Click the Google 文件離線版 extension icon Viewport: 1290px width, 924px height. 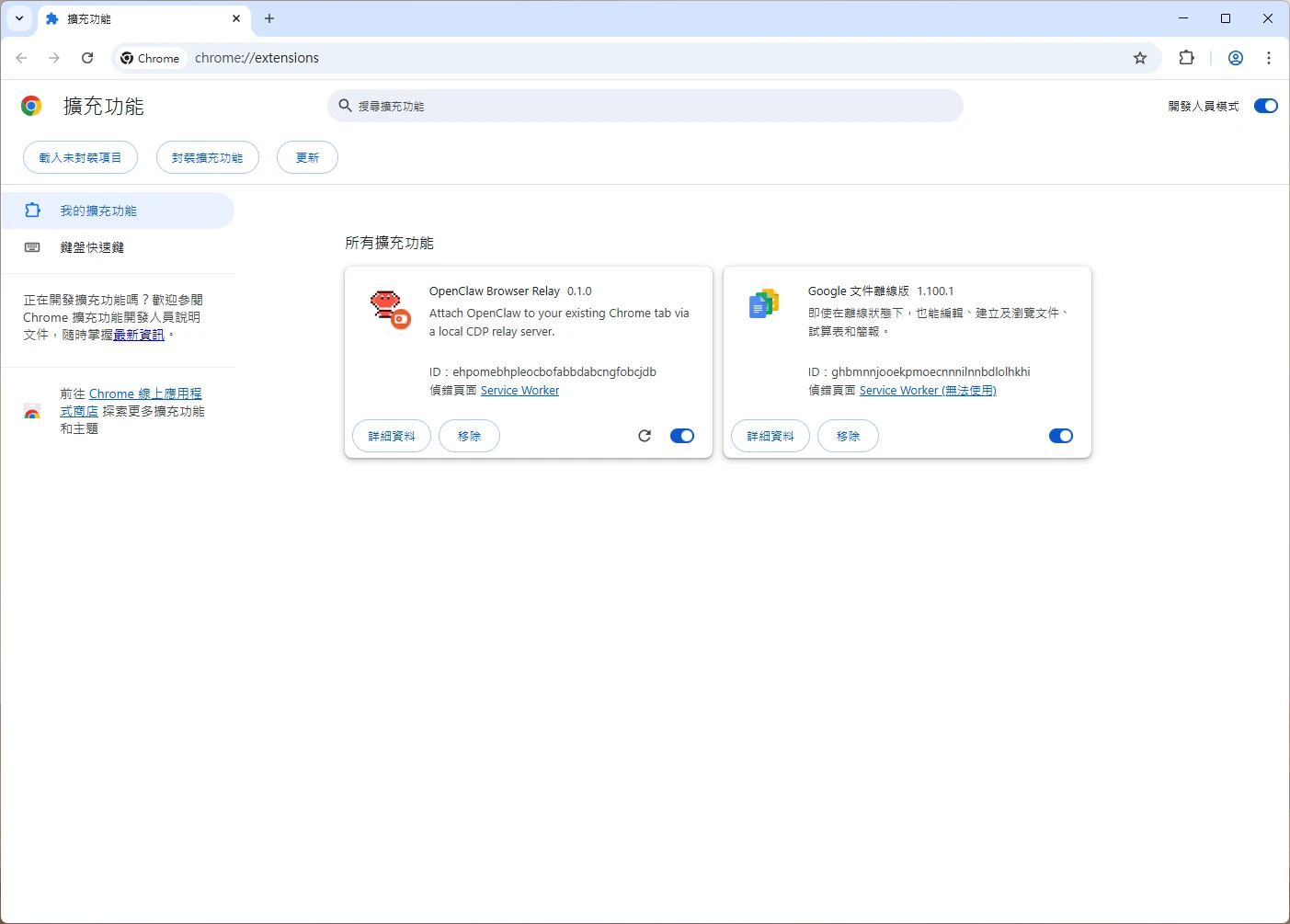pyautogui.click(x=764, y=303)
